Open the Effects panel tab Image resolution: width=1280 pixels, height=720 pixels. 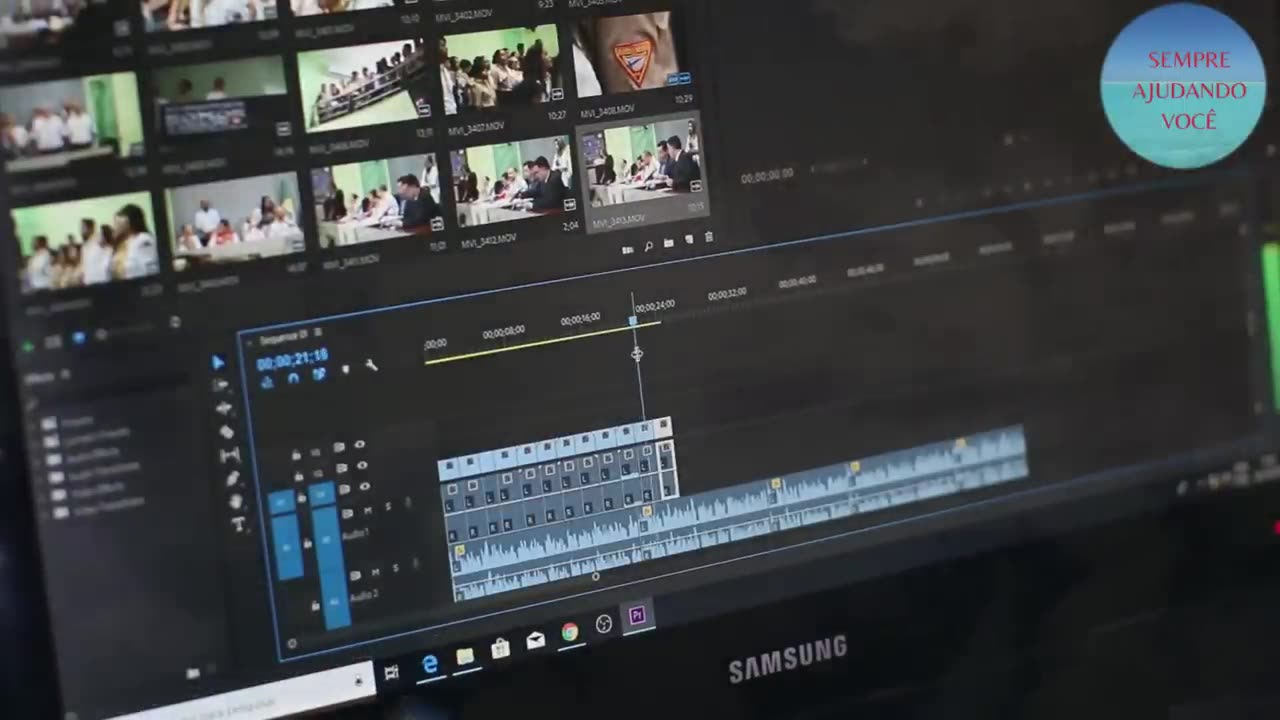41,378
